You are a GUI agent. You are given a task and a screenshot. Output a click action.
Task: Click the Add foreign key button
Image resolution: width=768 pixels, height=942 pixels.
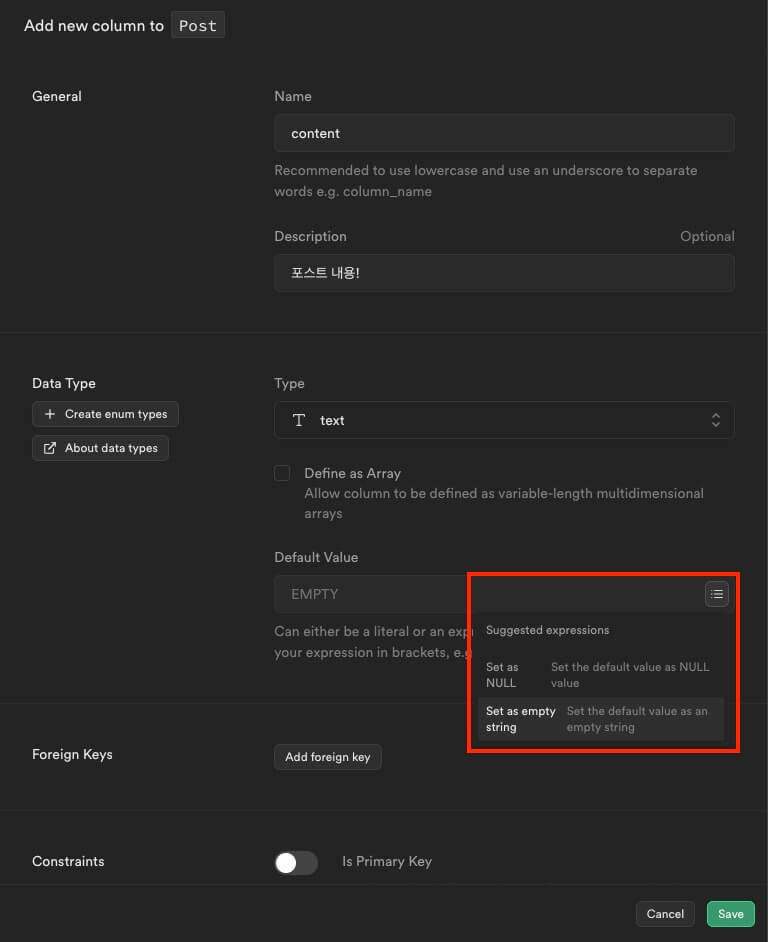tap(327, 757)
